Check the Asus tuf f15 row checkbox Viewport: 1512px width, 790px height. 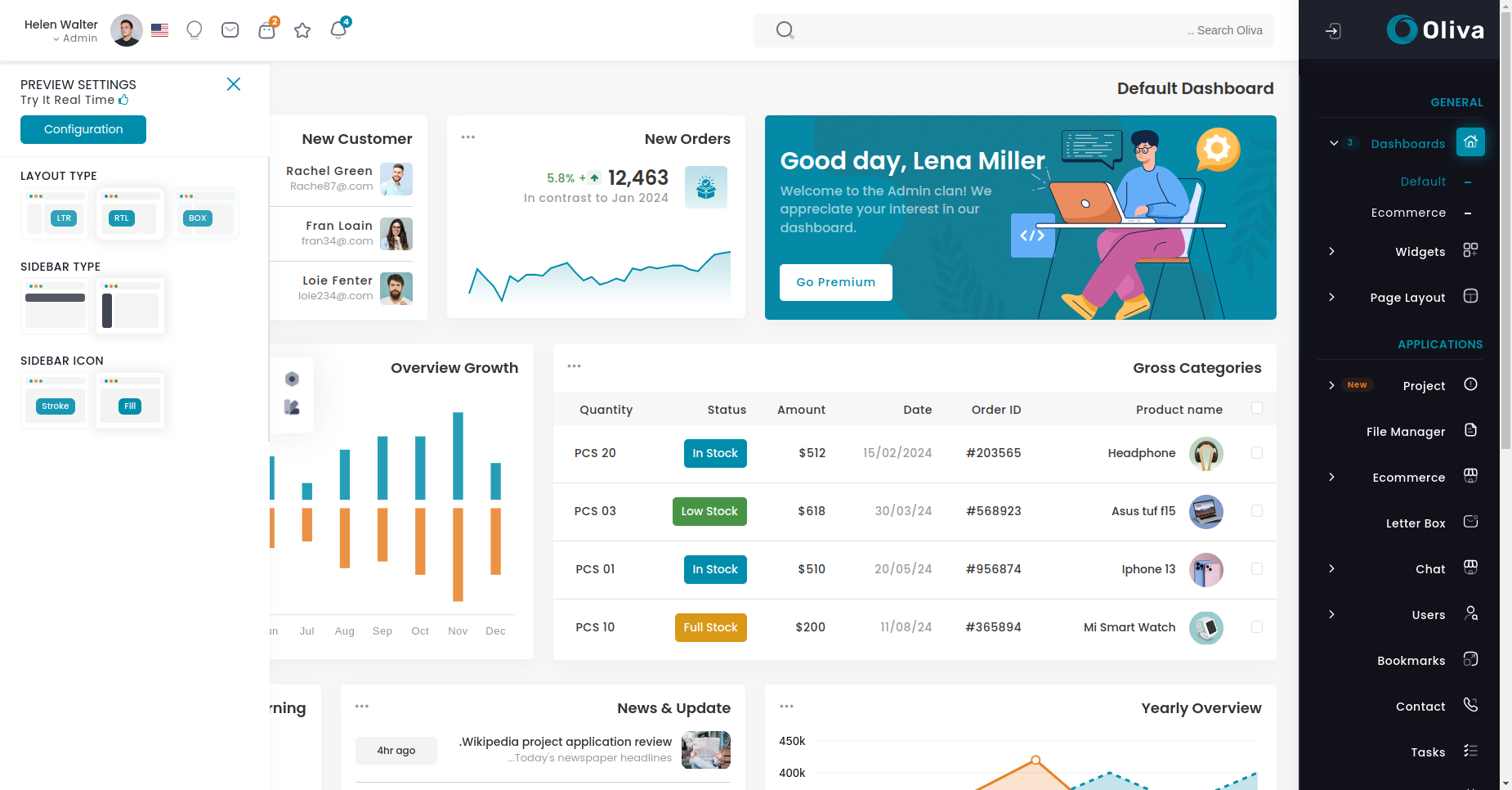click(1257, 511)
